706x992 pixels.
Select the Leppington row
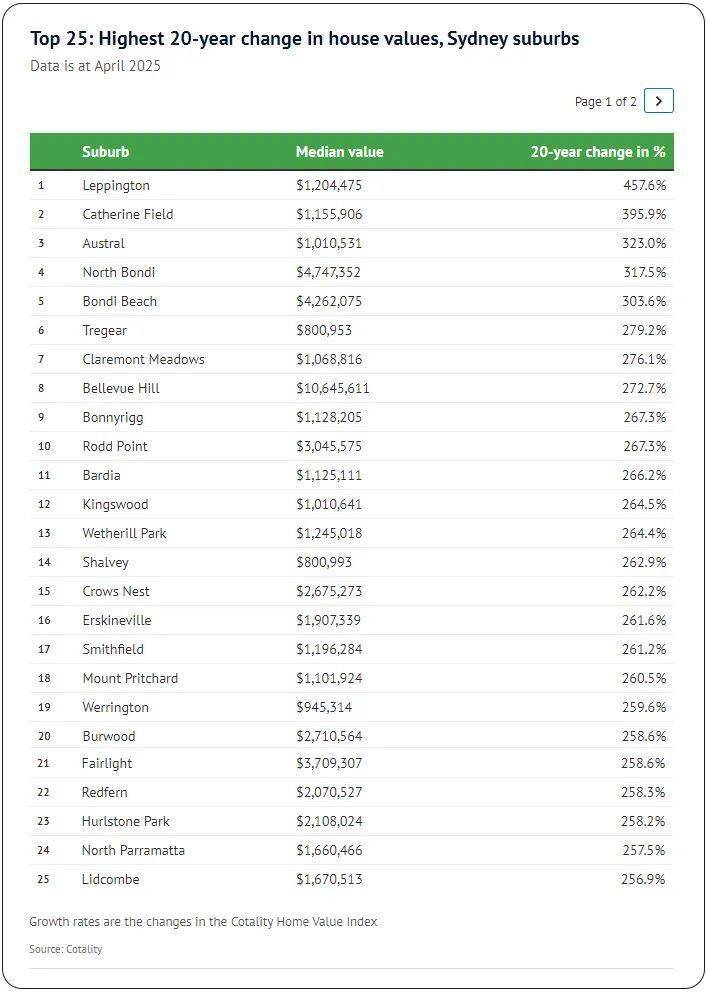point(116,185)
